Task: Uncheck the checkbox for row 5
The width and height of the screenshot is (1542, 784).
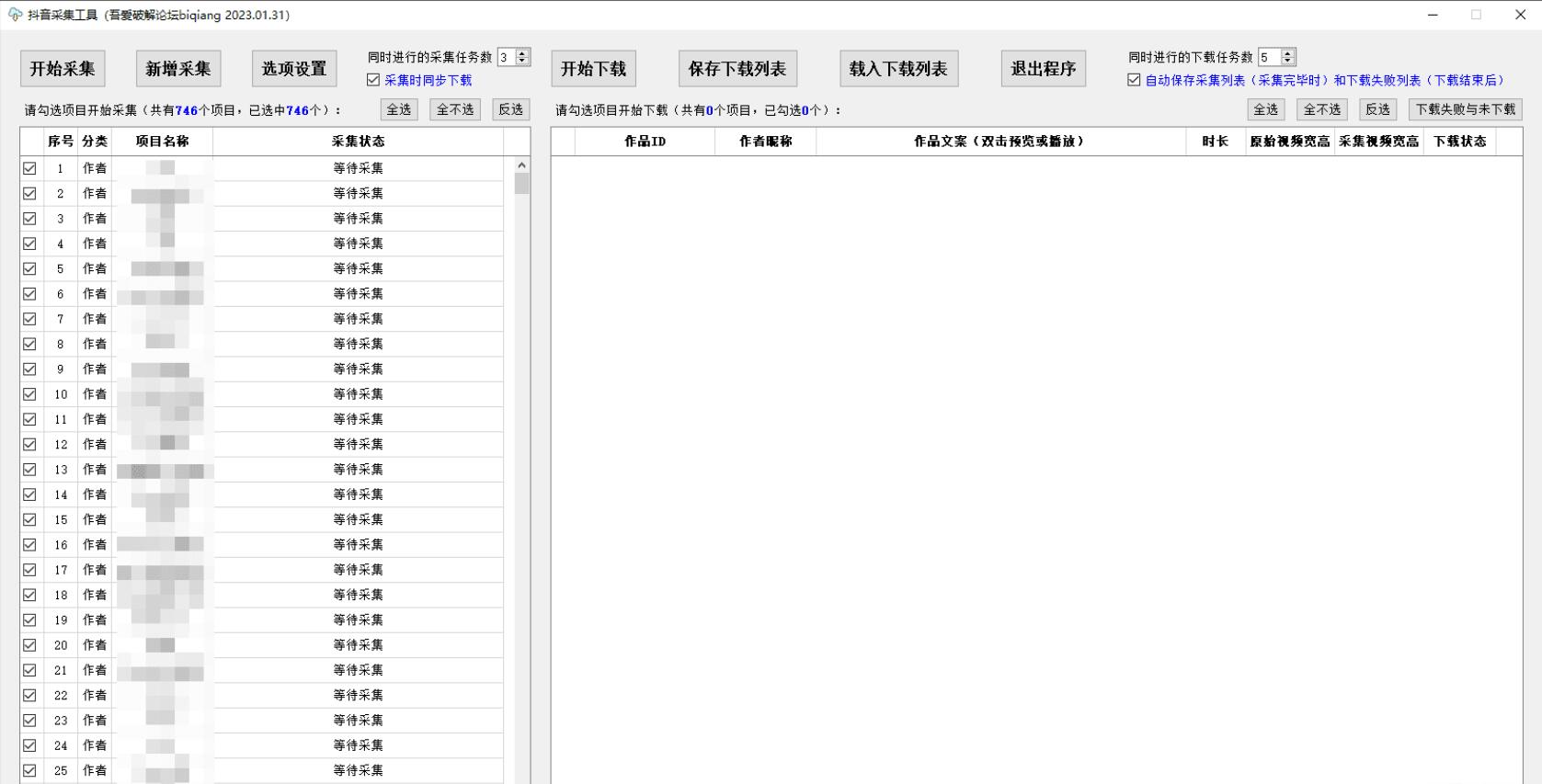Action: [x=30, y=268]
